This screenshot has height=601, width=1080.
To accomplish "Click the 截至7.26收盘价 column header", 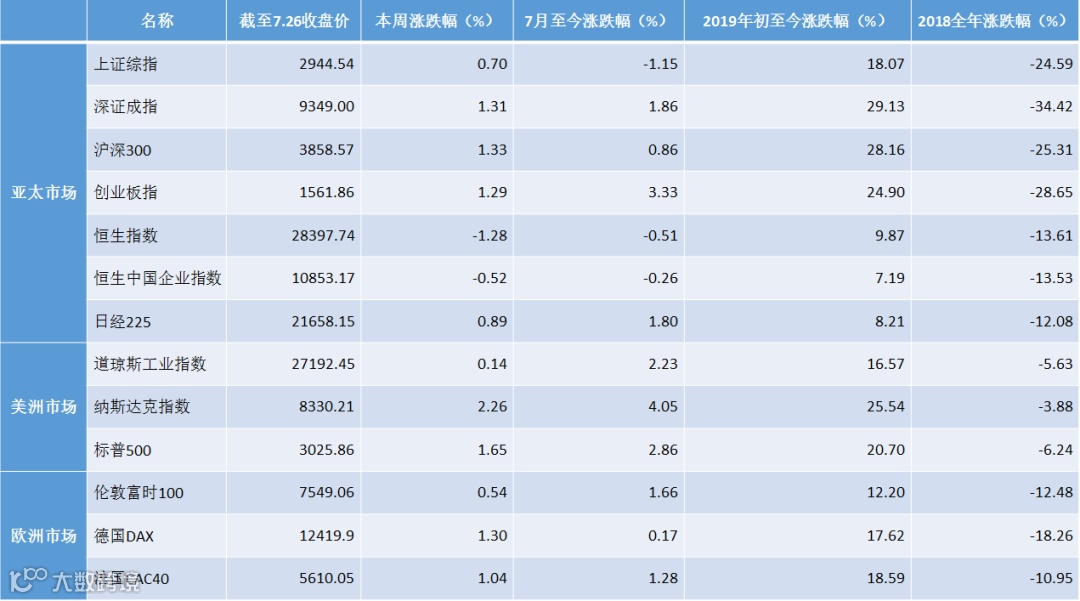I will pos(294,21).
